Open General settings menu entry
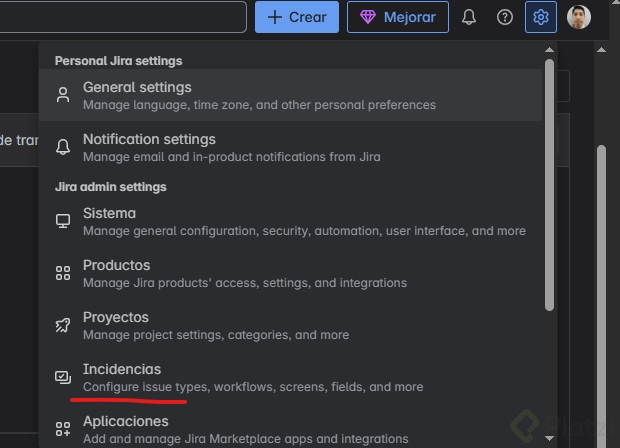 click(x=137, y=87)
